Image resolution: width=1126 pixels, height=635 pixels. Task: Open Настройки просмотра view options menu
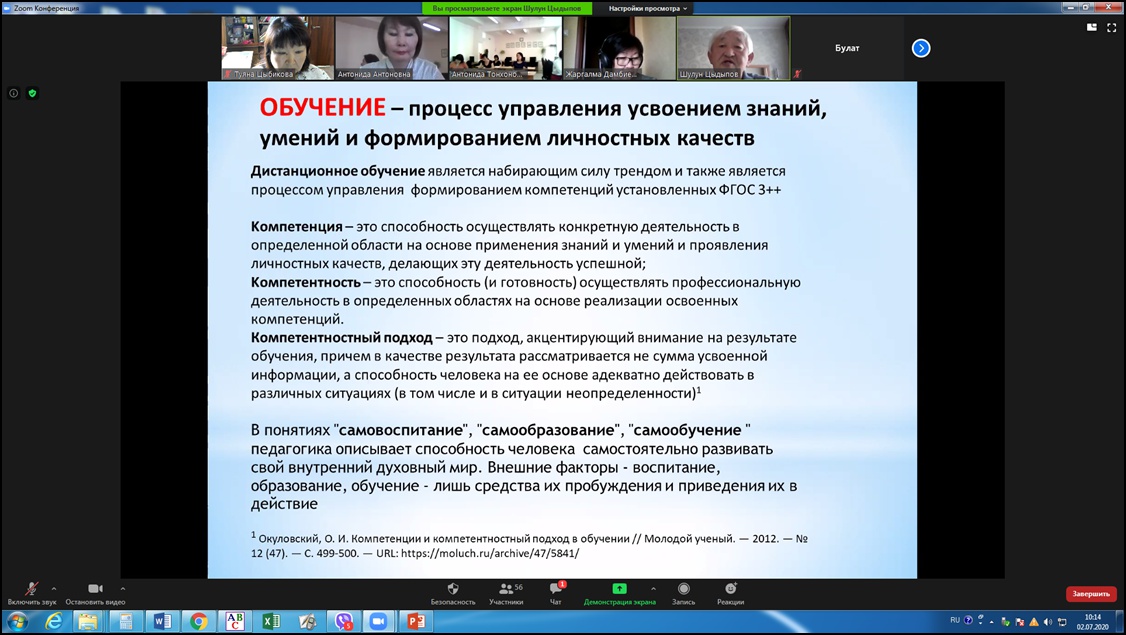(648, 8)
